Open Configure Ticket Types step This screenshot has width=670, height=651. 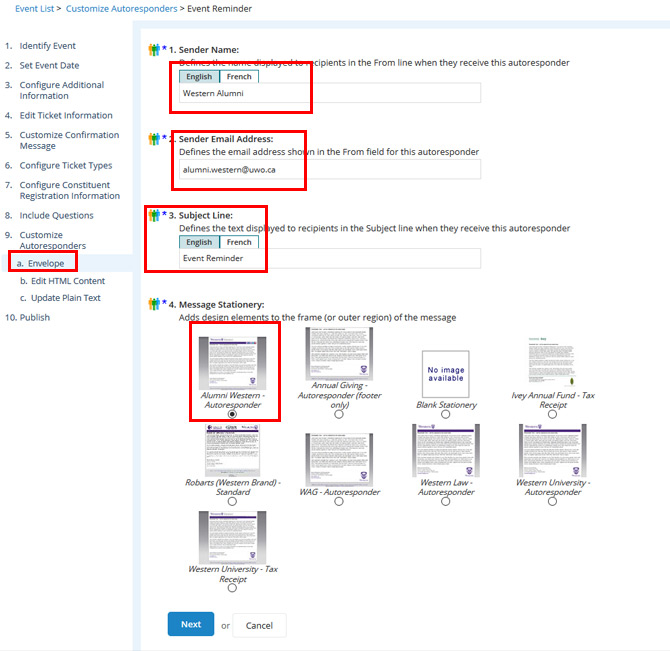(66, 165)
